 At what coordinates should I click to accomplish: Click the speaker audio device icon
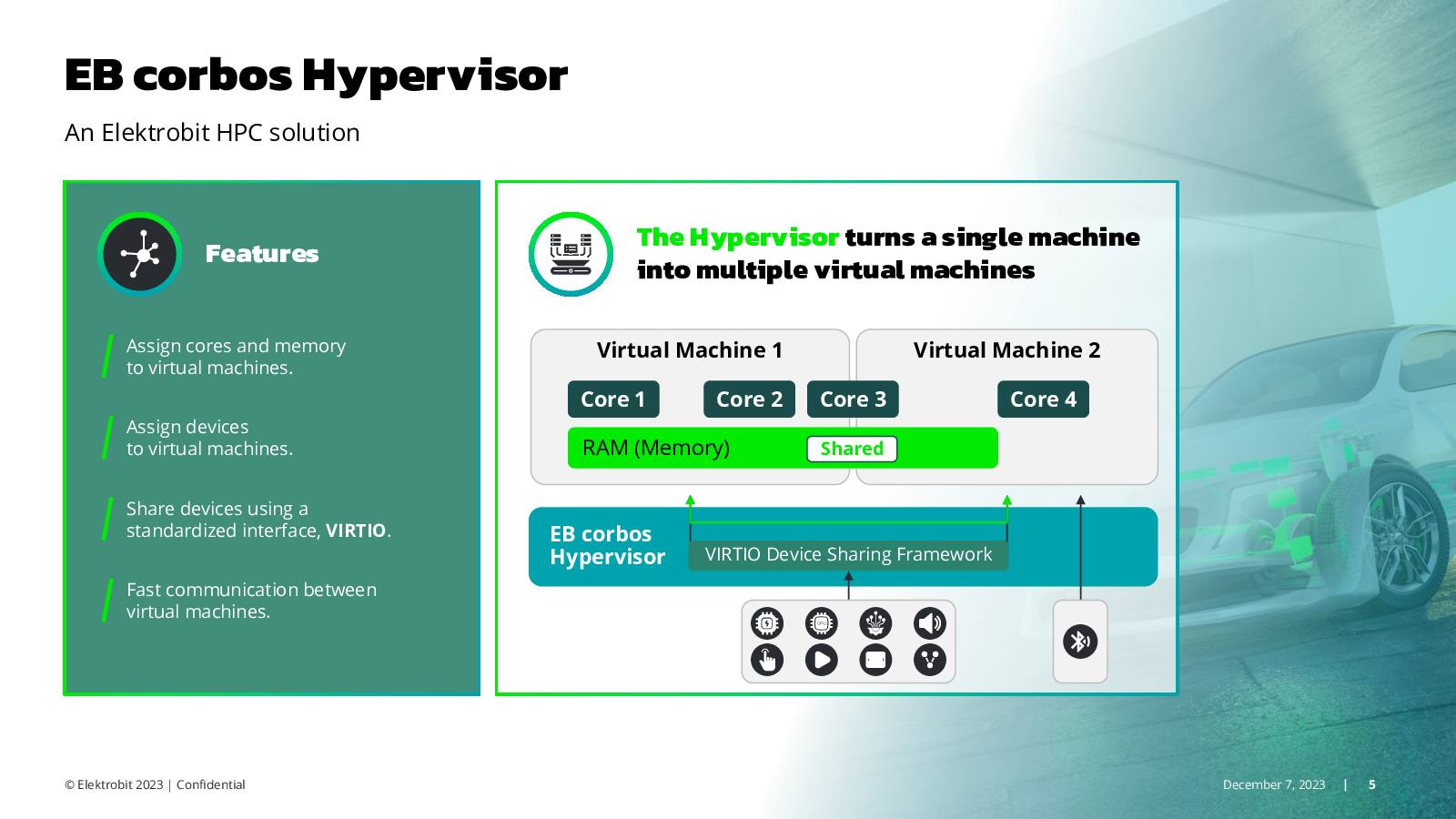930,623
